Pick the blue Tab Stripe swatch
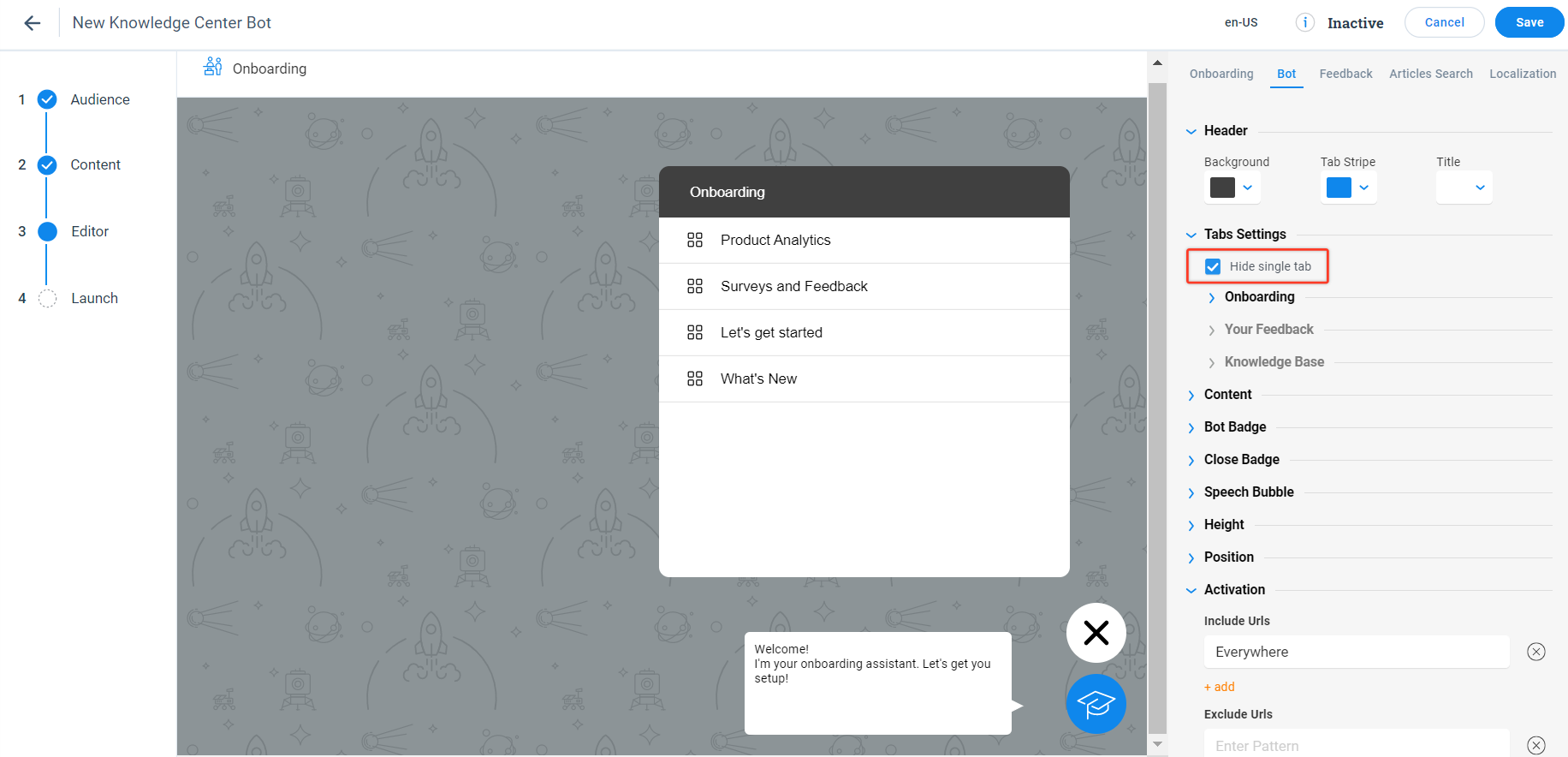 point(1339,188)
